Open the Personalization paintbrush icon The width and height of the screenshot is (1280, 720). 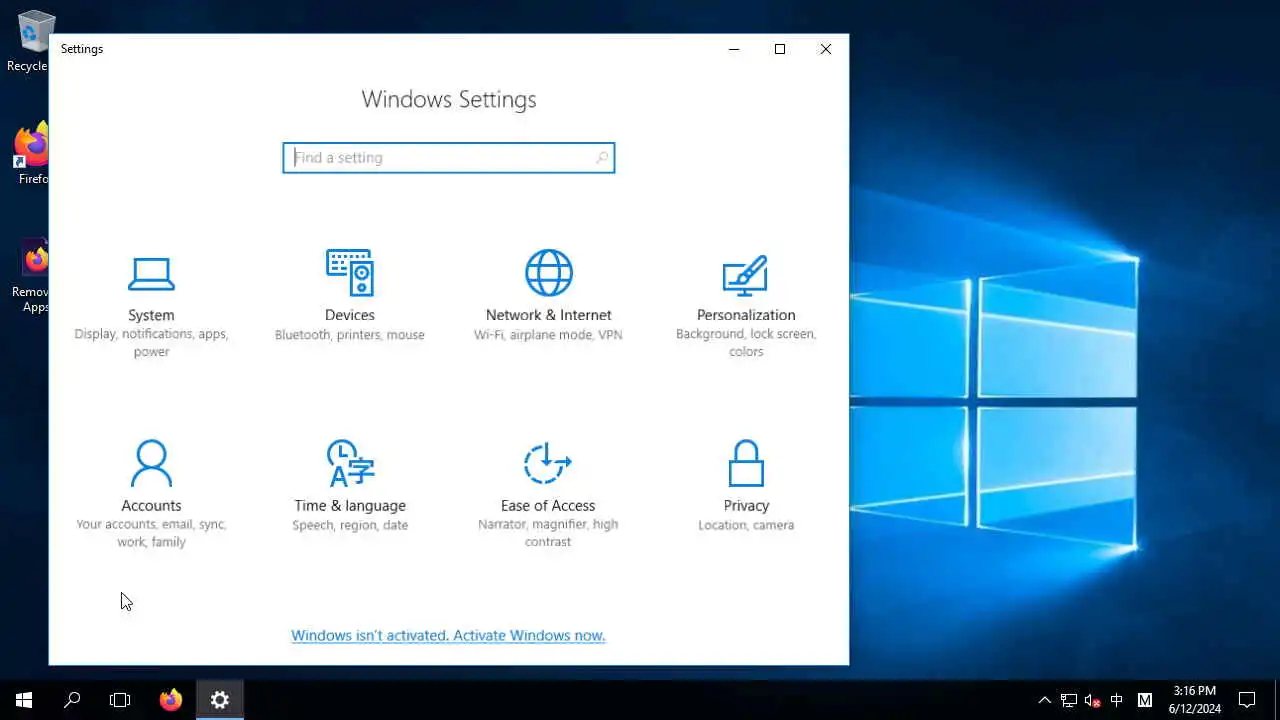point(745,275)
